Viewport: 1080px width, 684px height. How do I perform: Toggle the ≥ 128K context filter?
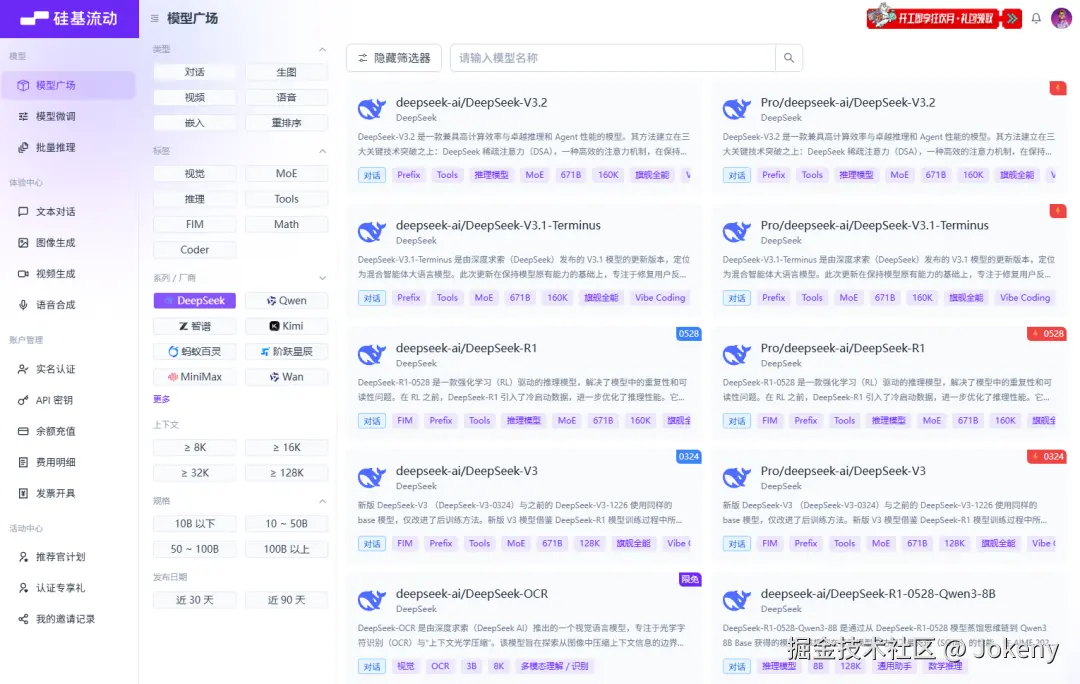pyautogui.click(x=287, y=473)
